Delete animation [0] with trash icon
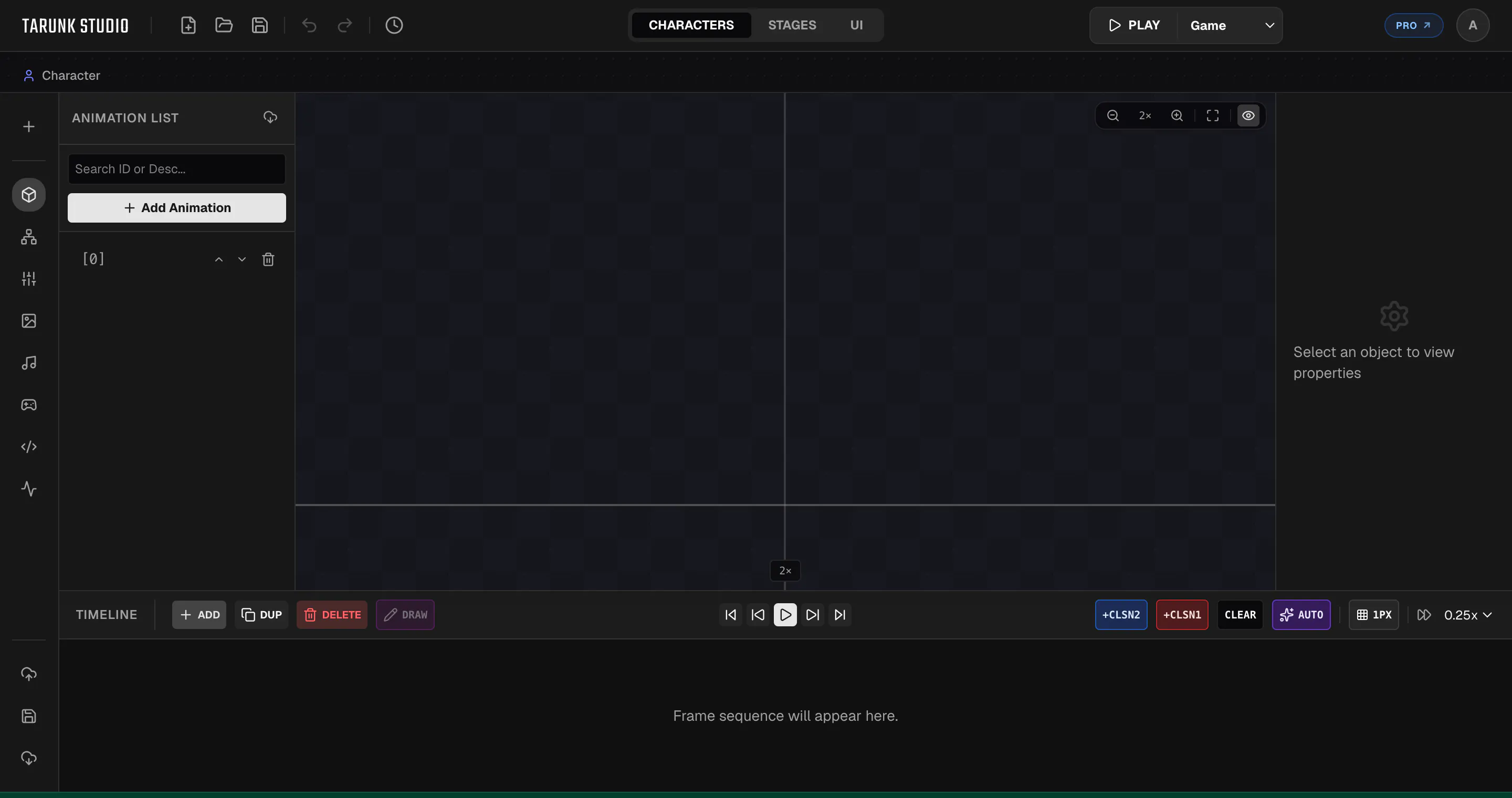 tap(268, 259)
